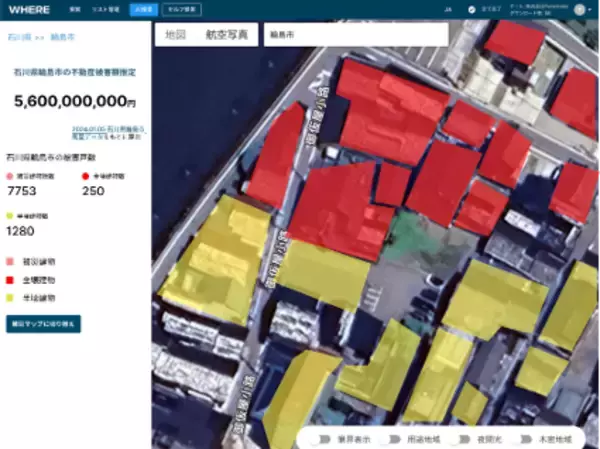The image size is (600, 449).
Task: Switch map to 航空写真 view
Action: [x=227, y=35]
